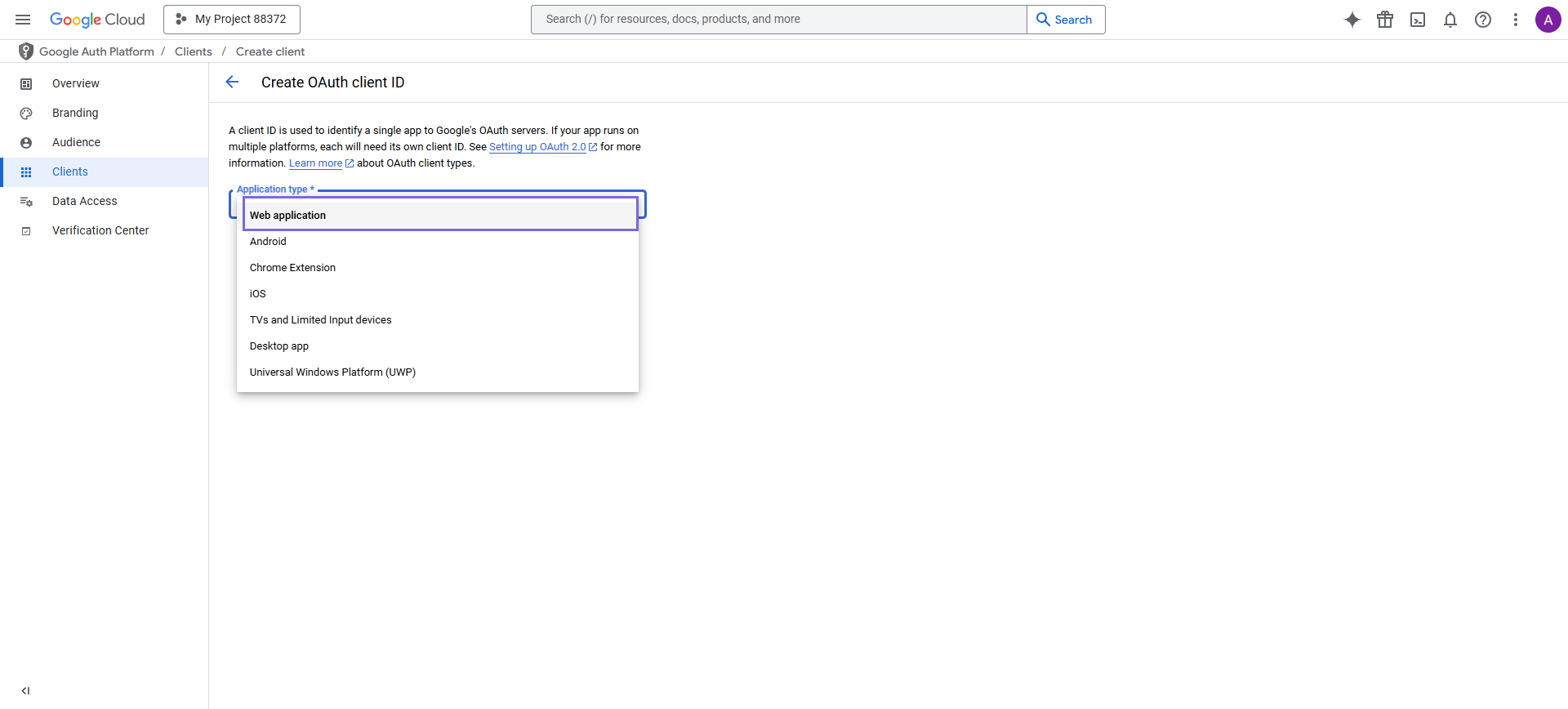
Task: Choose Android as application type
Action: [x=268, y=242]
